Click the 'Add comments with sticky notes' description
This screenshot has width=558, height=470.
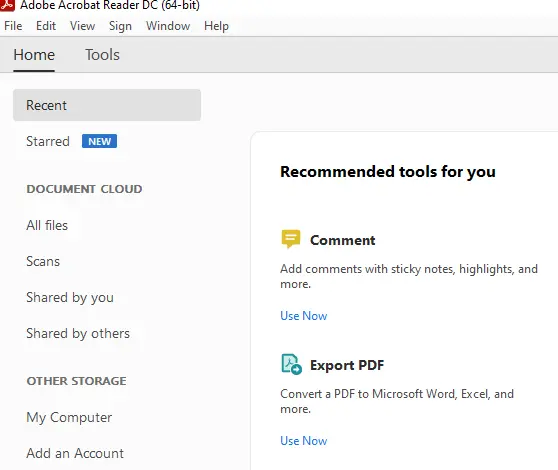409,276
